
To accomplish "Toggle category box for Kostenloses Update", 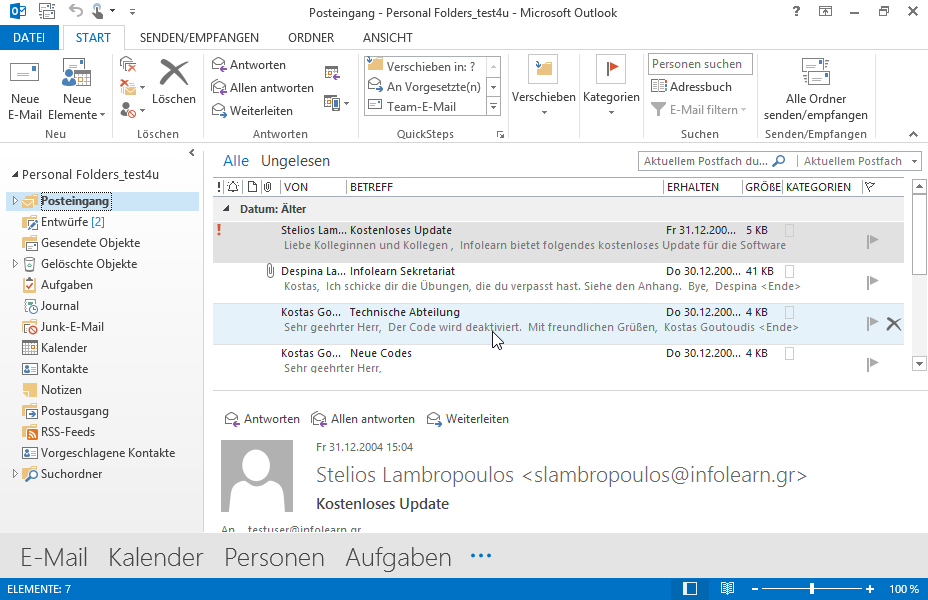I will coord(789,230).
